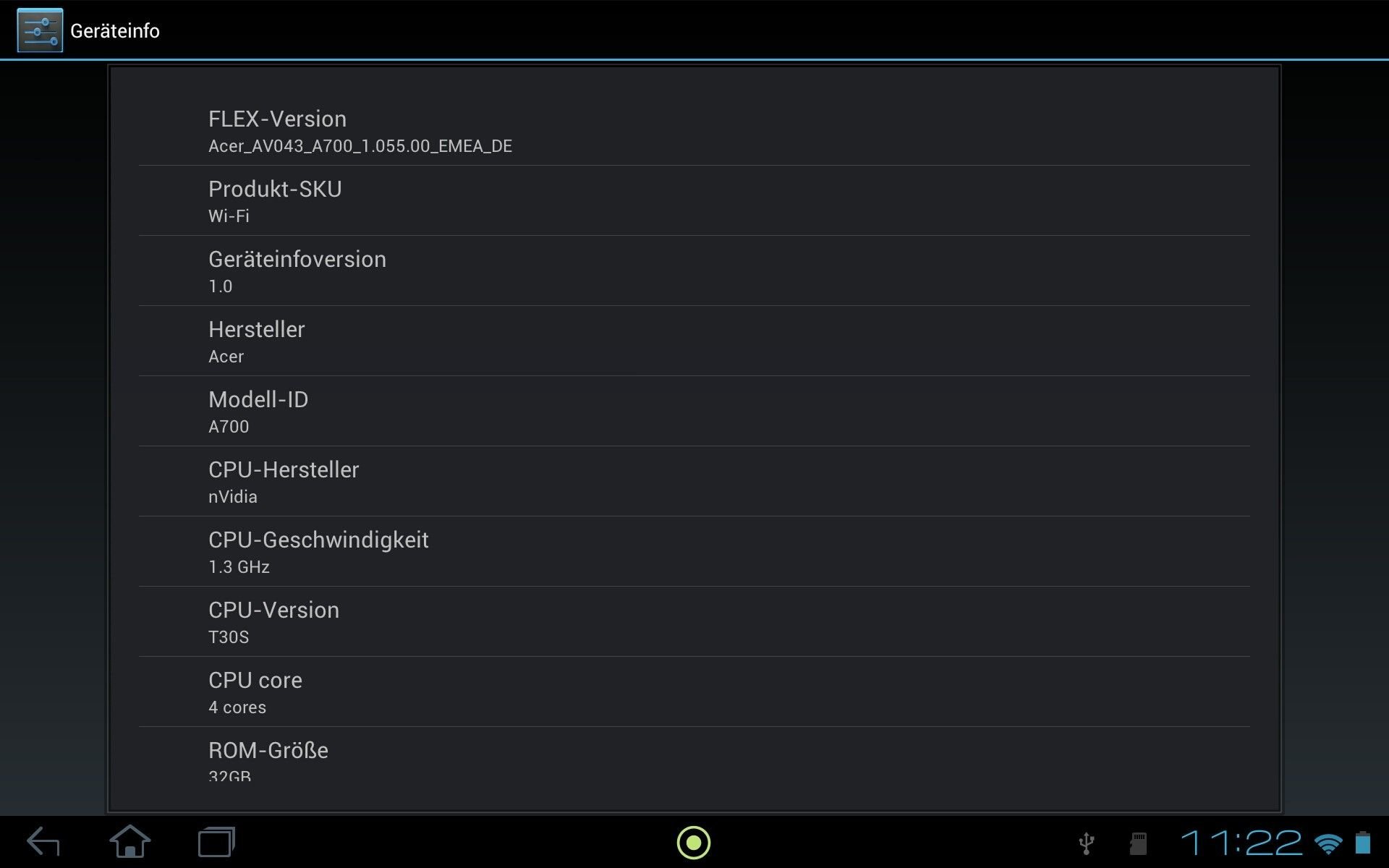Image resolution: width=1389 pixels, height=868 pixels.
Task: Select the ROM-Größe 32GB entry
Action: click(694, 754)
